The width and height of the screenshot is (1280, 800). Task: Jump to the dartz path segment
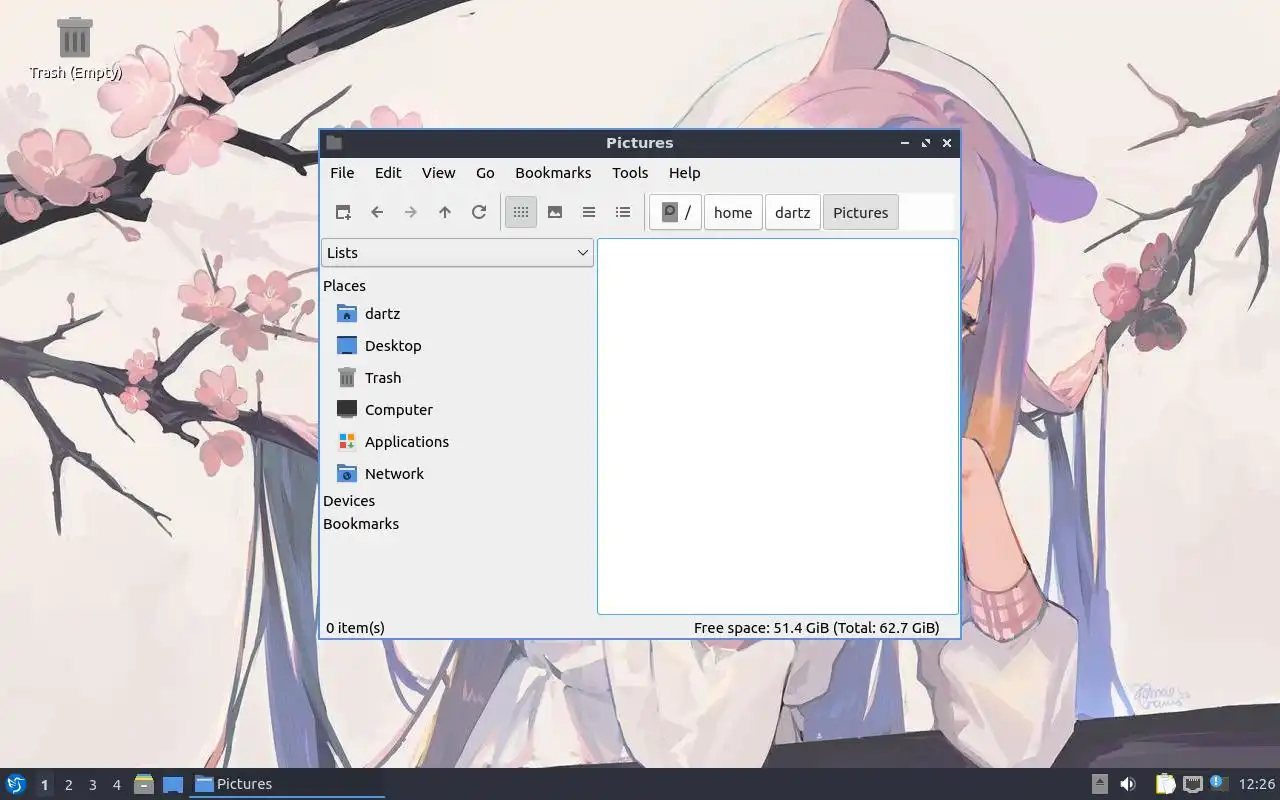point(793,212)
